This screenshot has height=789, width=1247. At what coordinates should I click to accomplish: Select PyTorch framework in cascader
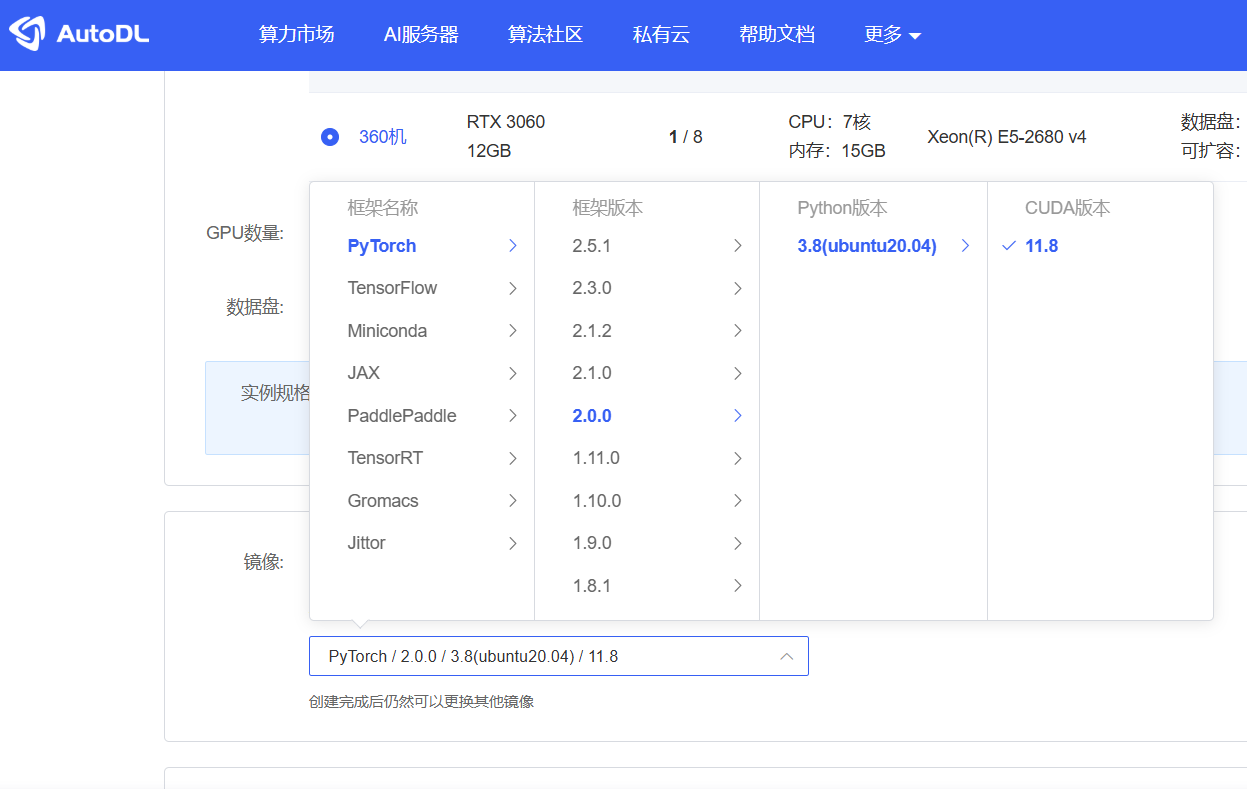pos(382,246)
